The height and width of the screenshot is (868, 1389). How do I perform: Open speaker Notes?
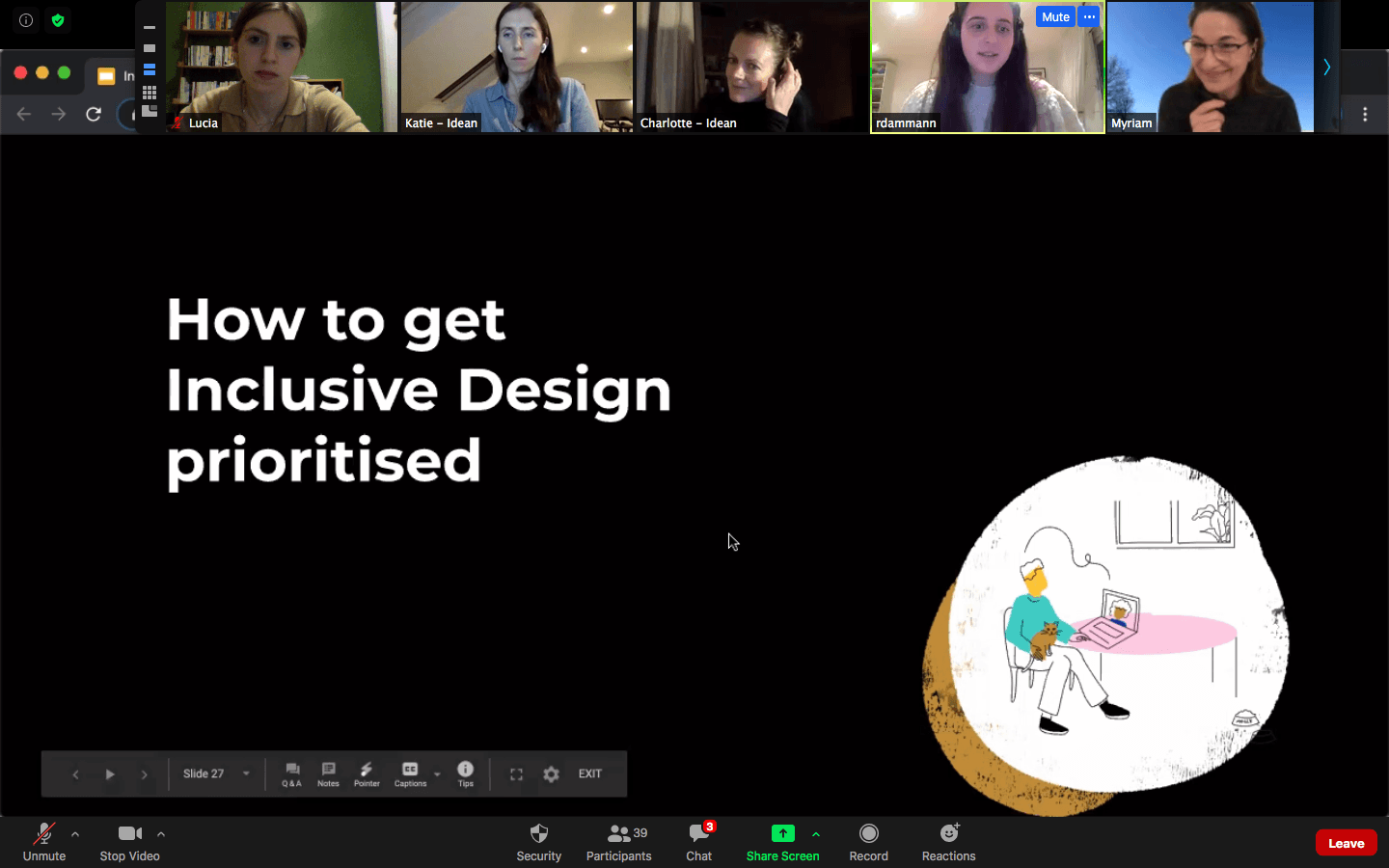[328, 774]
